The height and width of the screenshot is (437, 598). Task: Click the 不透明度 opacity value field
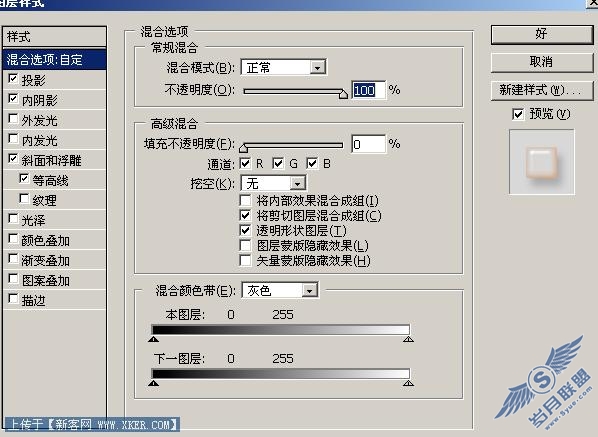(368, 90)
